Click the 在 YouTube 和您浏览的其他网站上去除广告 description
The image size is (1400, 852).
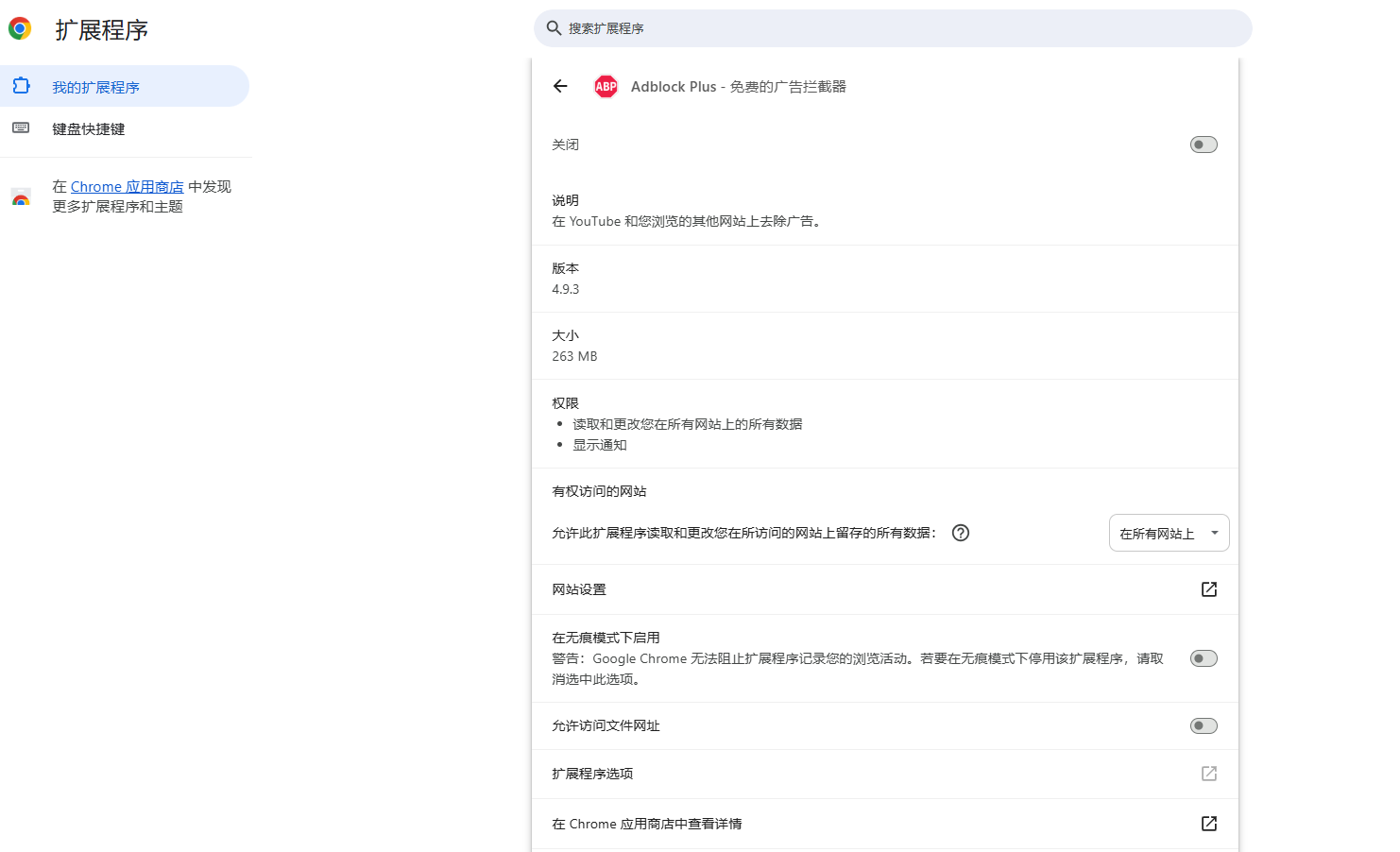point(688,221)
